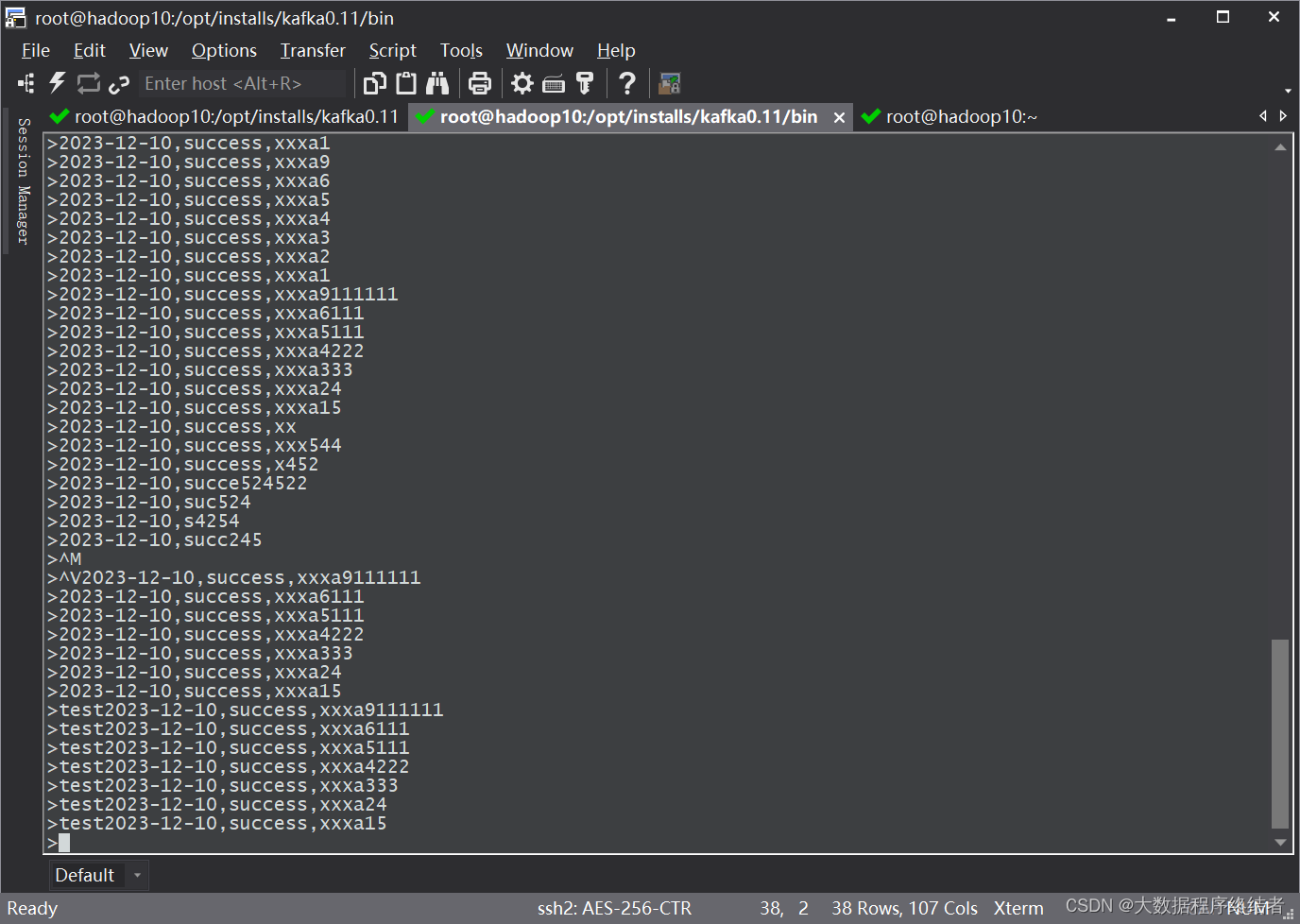Screen dimensions: 1300x924
Task: Switch to the root@hadoop10:~ tab
Action: tap(950, 116)
